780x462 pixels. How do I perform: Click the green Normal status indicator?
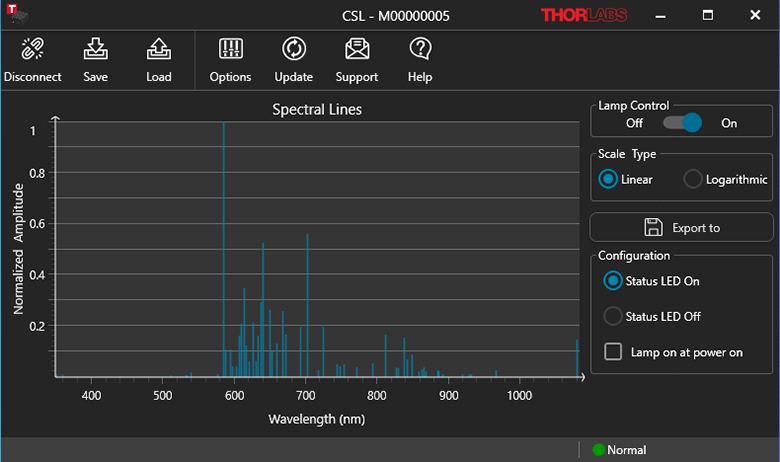(x=599, y=450)
